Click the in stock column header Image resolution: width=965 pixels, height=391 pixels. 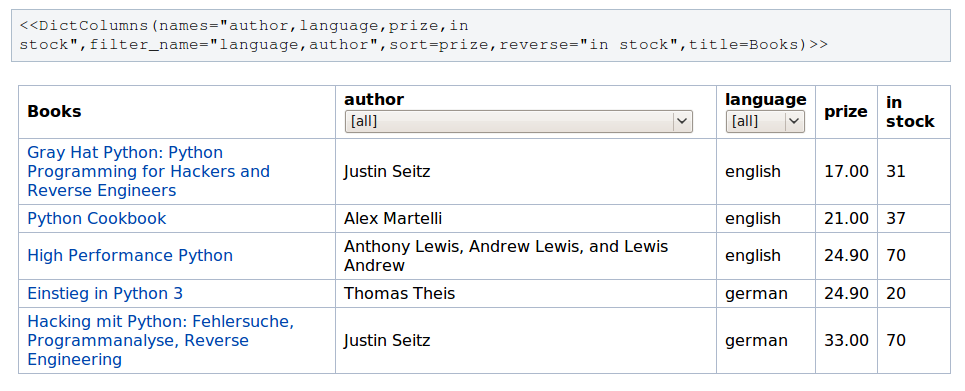[910, 111]
